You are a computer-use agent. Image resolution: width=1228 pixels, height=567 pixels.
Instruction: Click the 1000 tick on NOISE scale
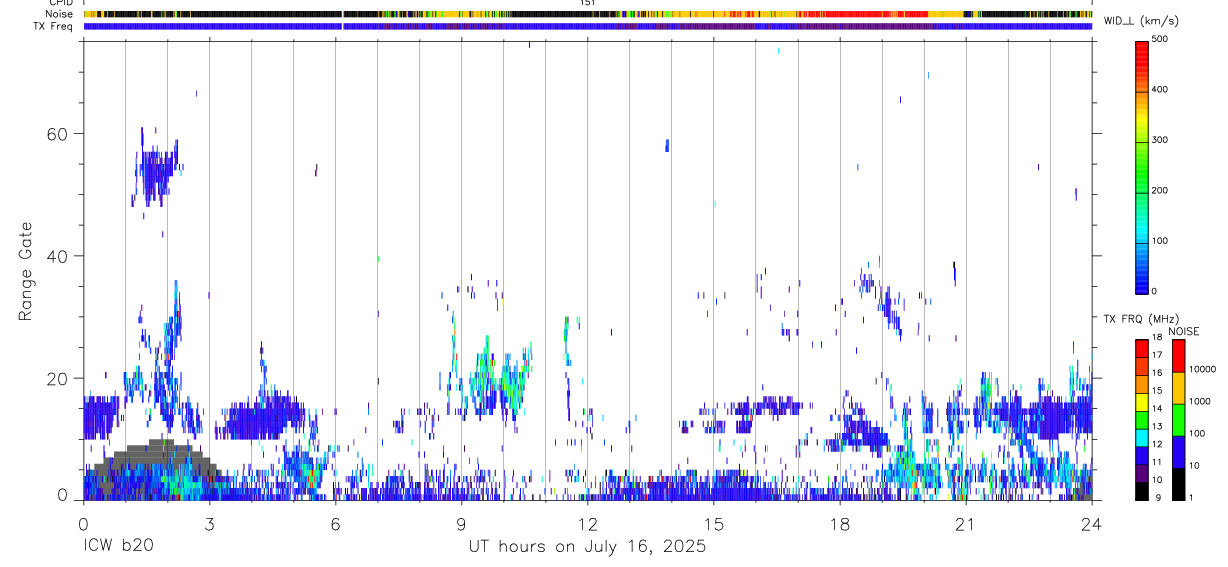(x=1199, y=401)
